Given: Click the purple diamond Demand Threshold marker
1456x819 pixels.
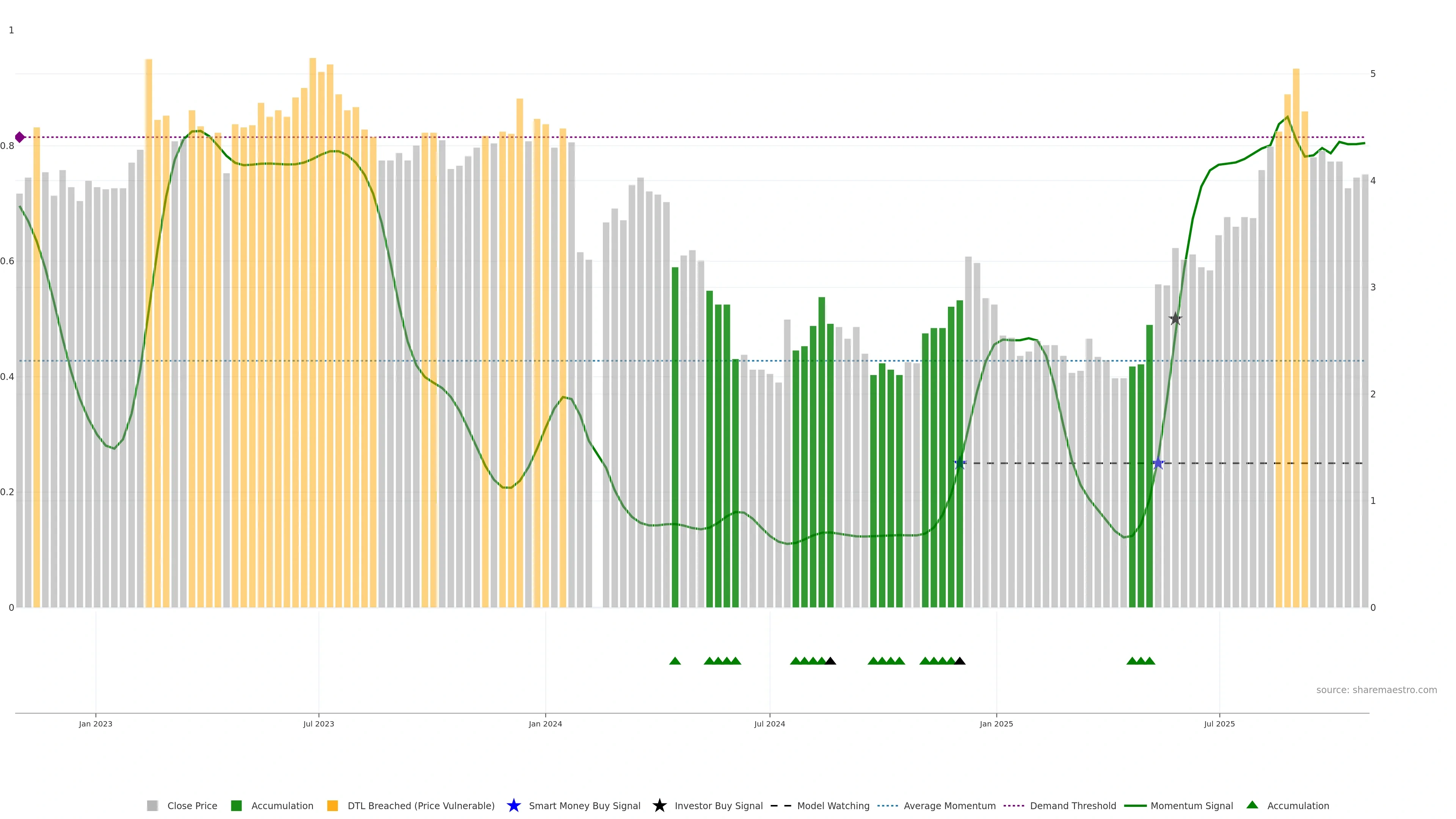Looking at the screenshot, I should 20,137.
